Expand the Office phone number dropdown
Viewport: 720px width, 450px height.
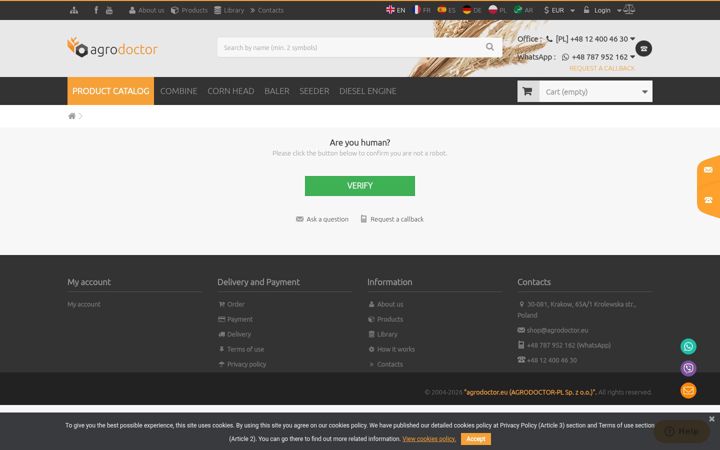point(632,39)
